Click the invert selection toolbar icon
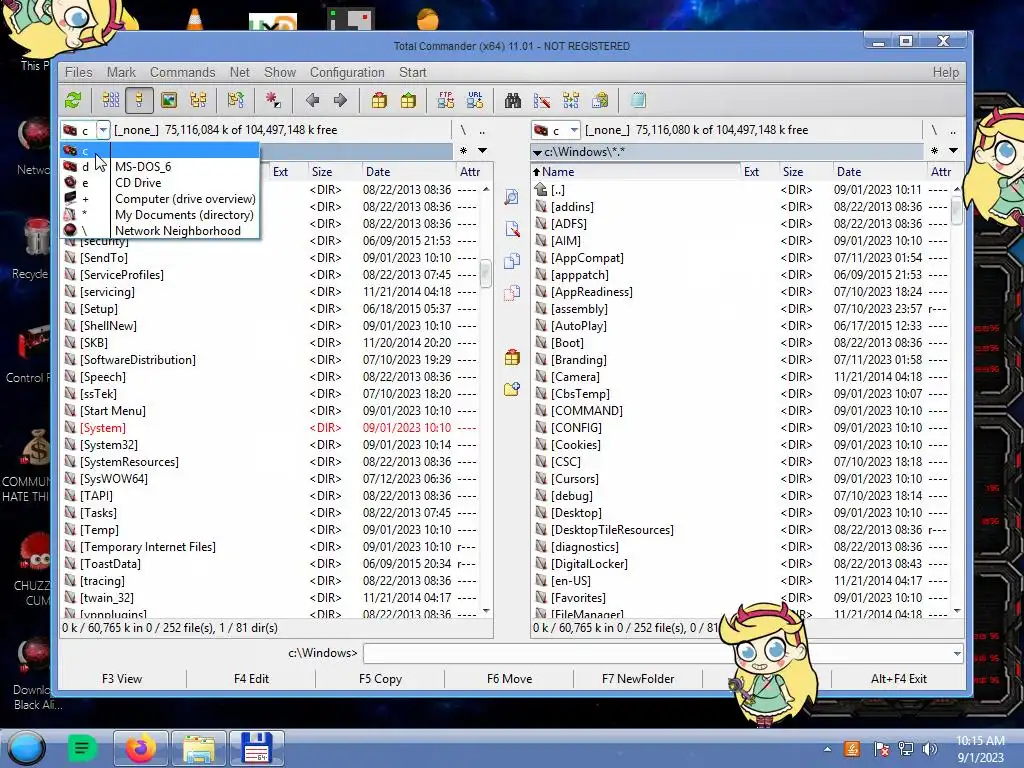Image resolution: width=1024 pixels, height=768 pixels. click(x=236, y=101)
